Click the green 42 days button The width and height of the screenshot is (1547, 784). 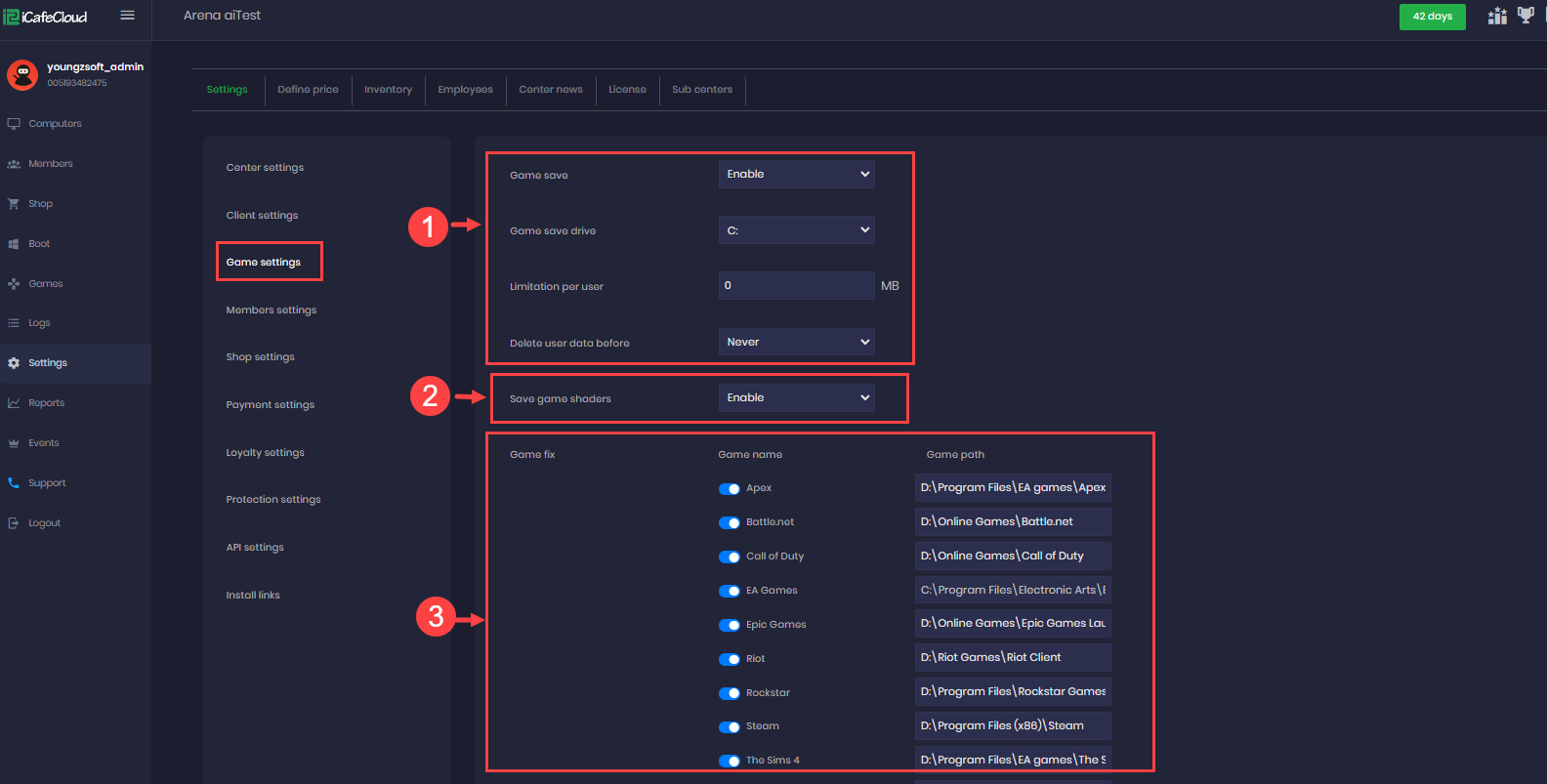point(1432,17)
